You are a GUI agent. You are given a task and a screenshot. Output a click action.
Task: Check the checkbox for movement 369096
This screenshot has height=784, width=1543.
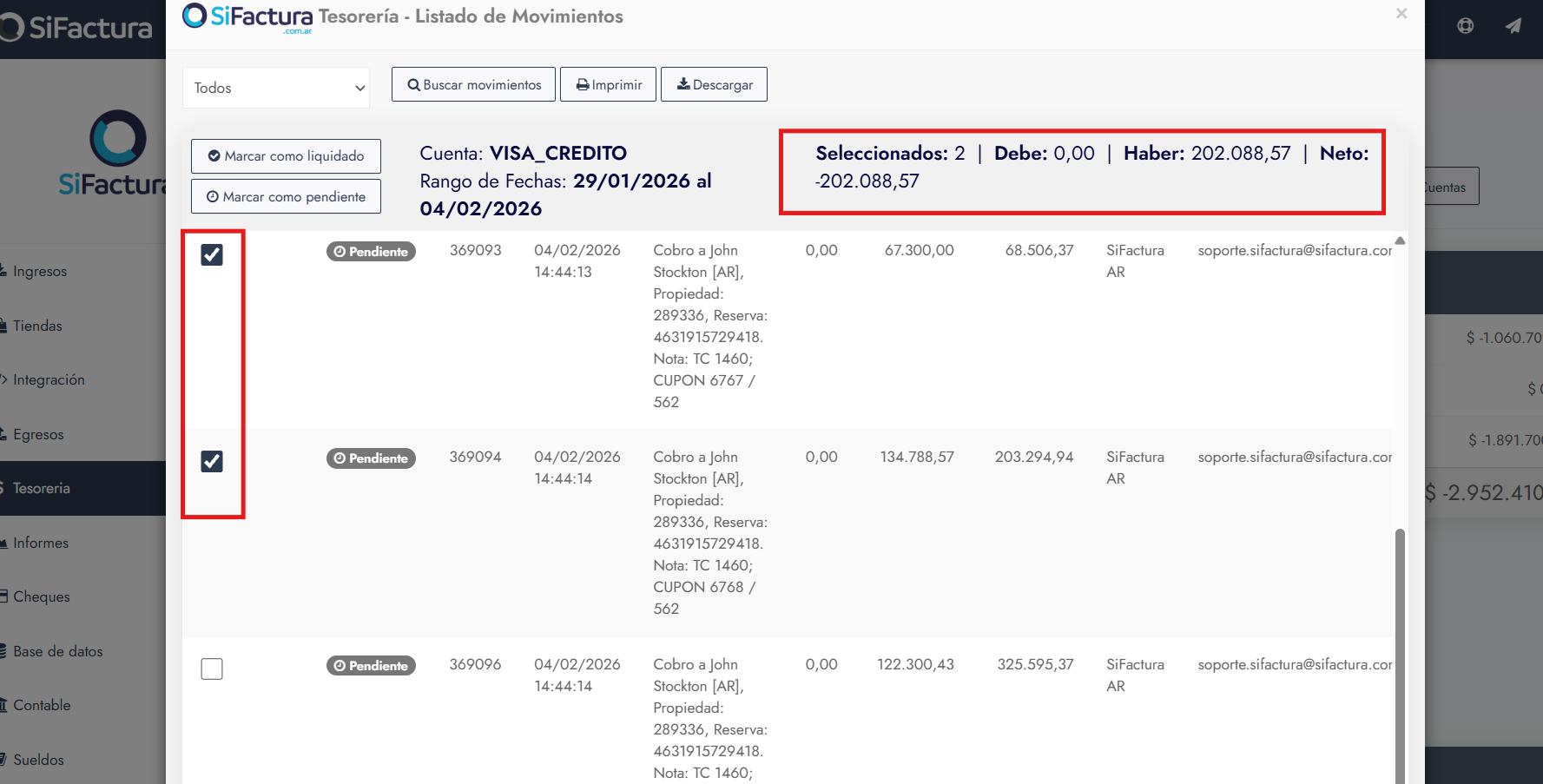(212, 669)
